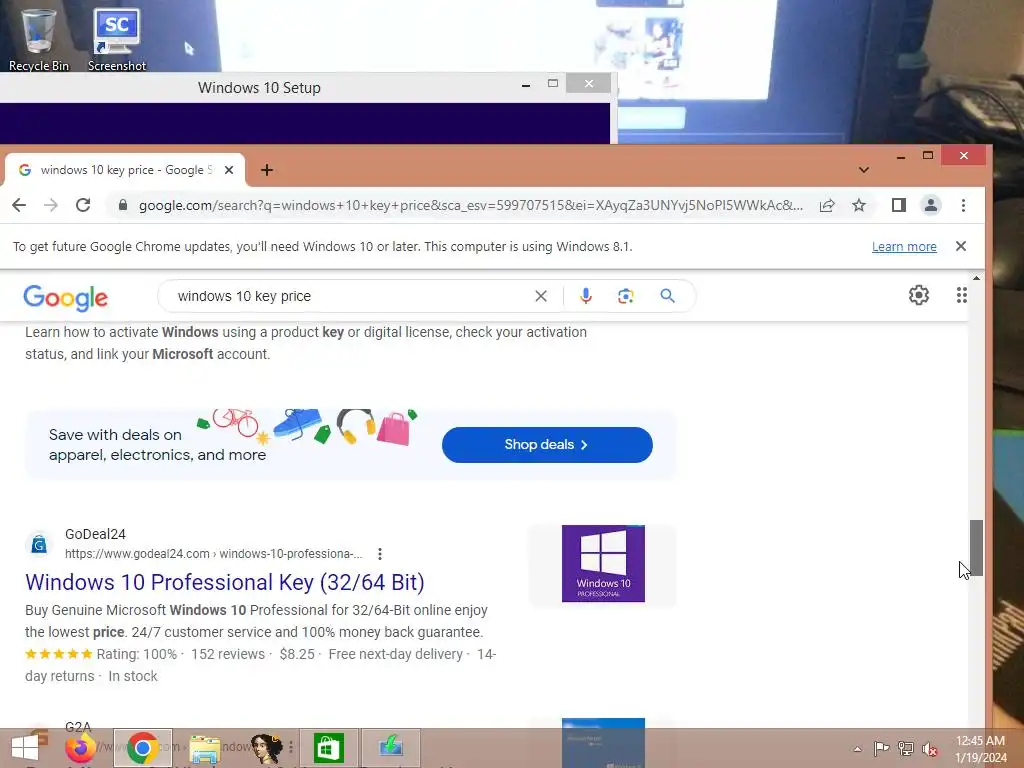
Task: Go to Google home via logo
Action: pyautogui.click(x=65, y=297)
